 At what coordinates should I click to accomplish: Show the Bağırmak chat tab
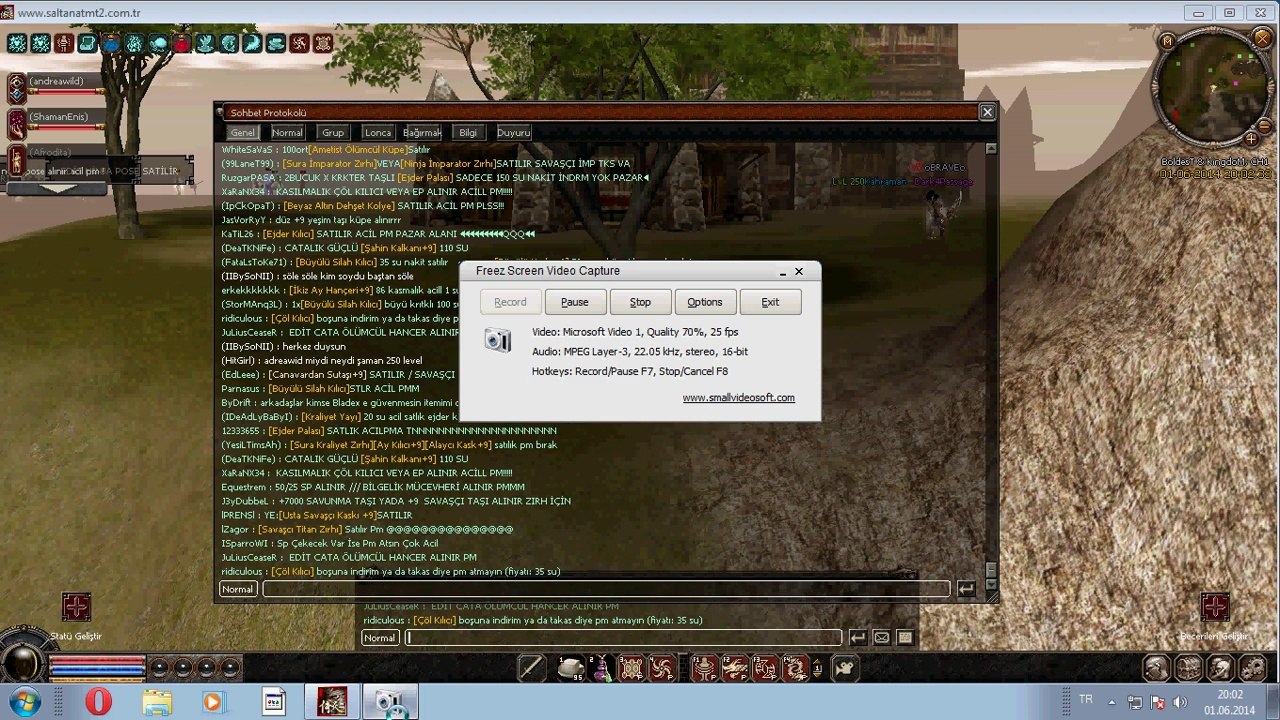click(x=422, y=132)
